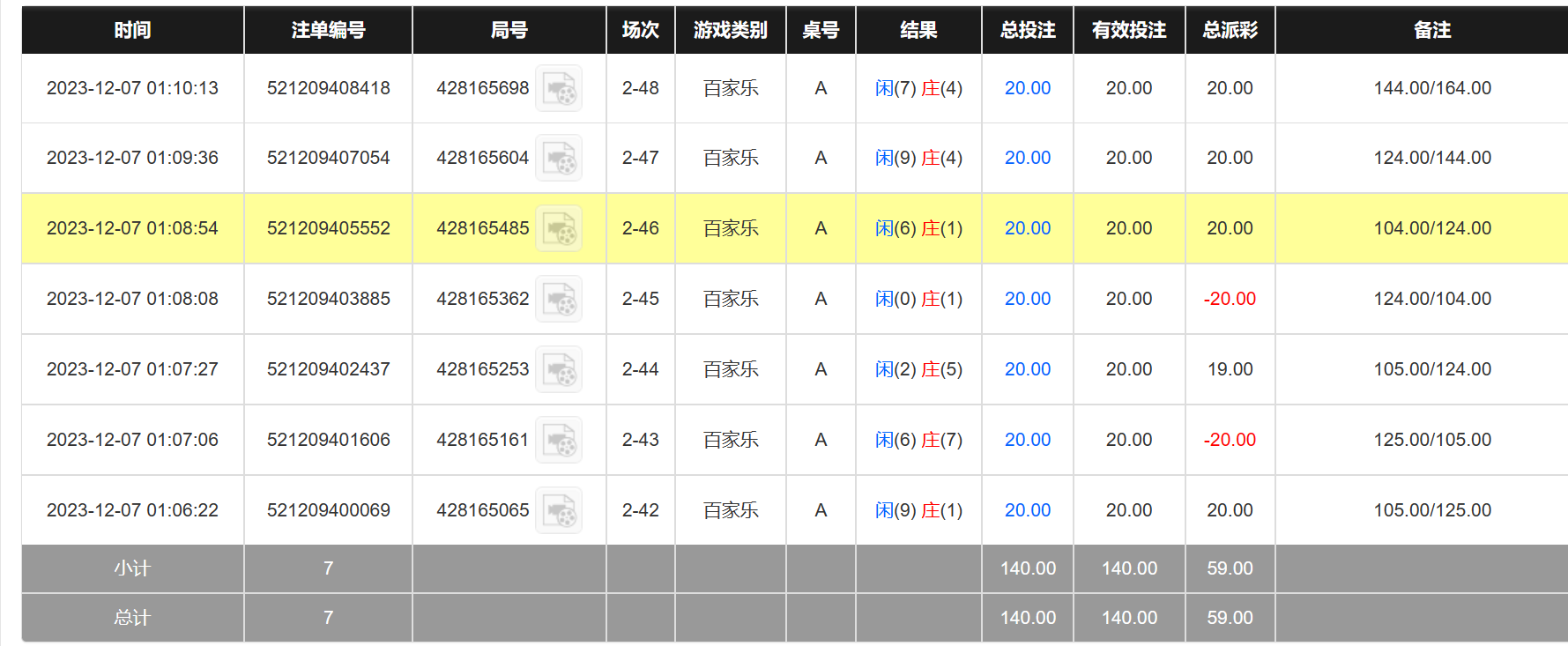The height and width of the screenshot is (646, 1568).
Task: Open video replay icon for round 428165604
Action: point(559,158)
